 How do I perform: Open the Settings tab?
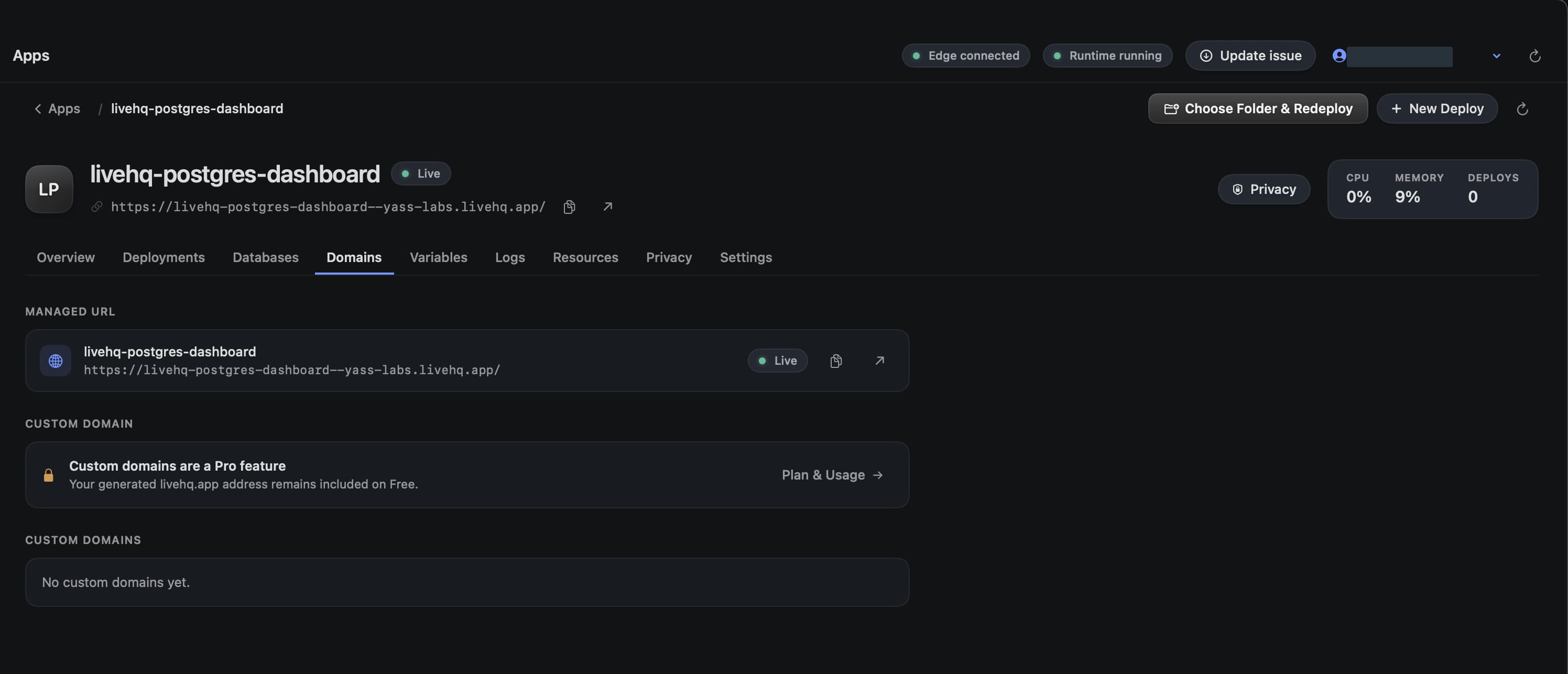coord(746,257)
